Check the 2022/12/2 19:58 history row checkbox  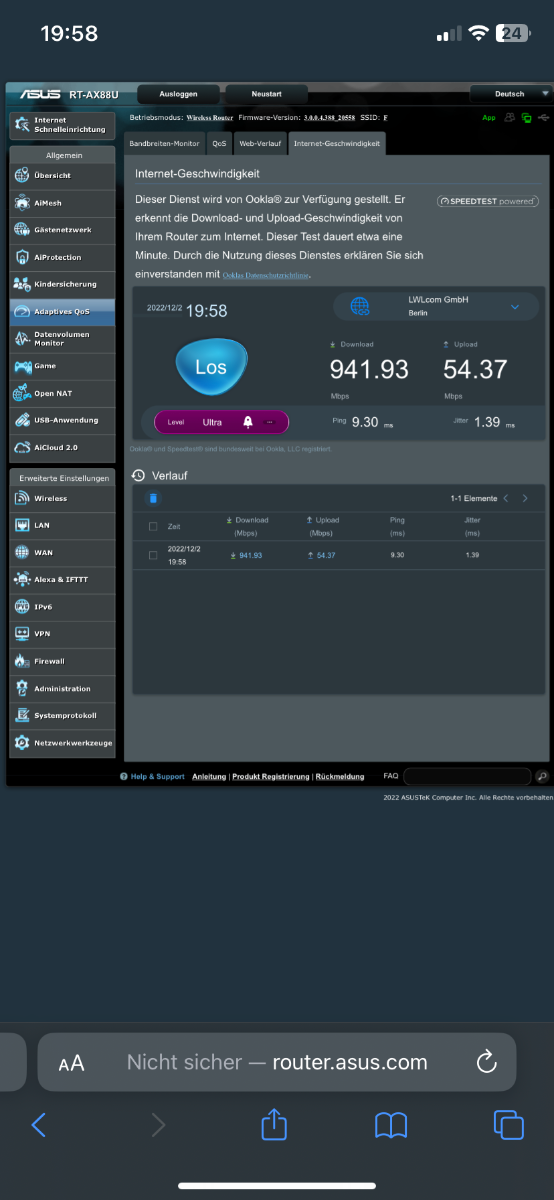(153, 555)
